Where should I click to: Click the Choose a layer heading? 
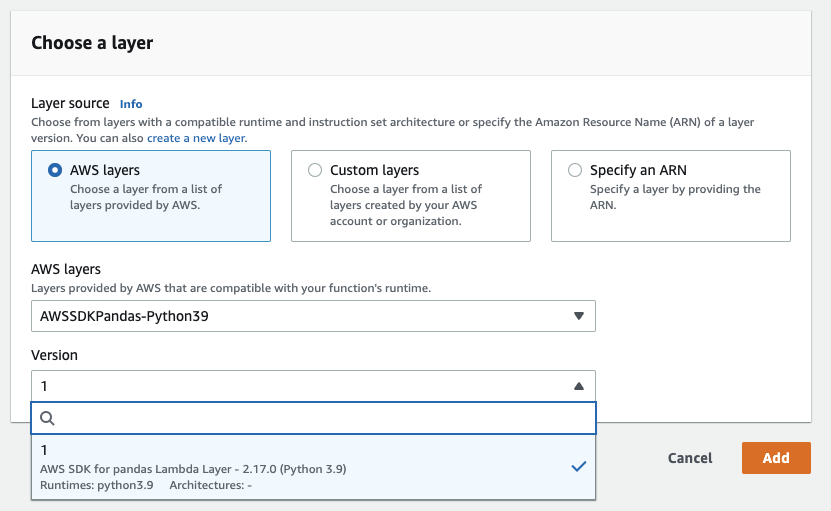pyautogui.click(x=92, y=43)
